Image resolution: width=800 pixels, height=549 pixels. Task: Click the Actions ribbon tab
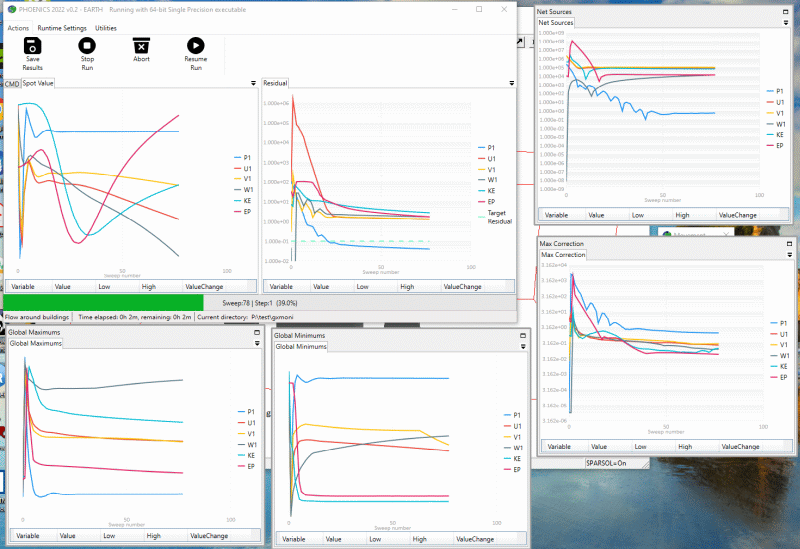click(18, 28)
